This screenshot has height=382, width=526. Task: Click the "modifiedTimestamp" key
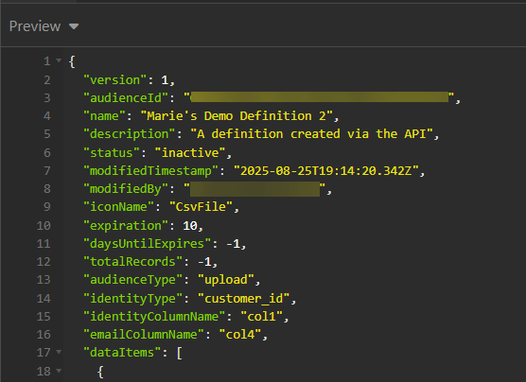click(151, 171)
